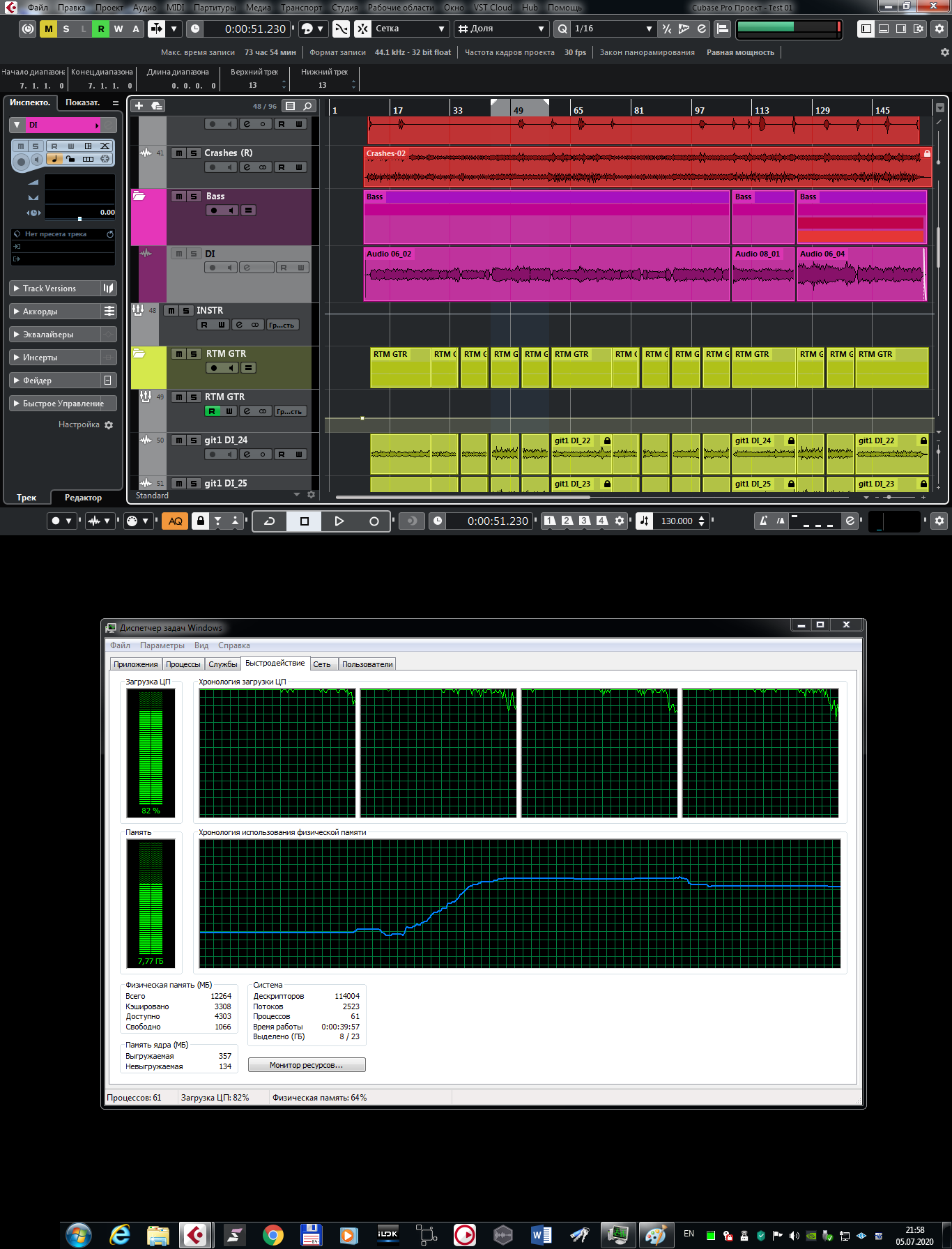
Task: Switch to the Процессы tab in Task Manager
Action: coord(183,664)
